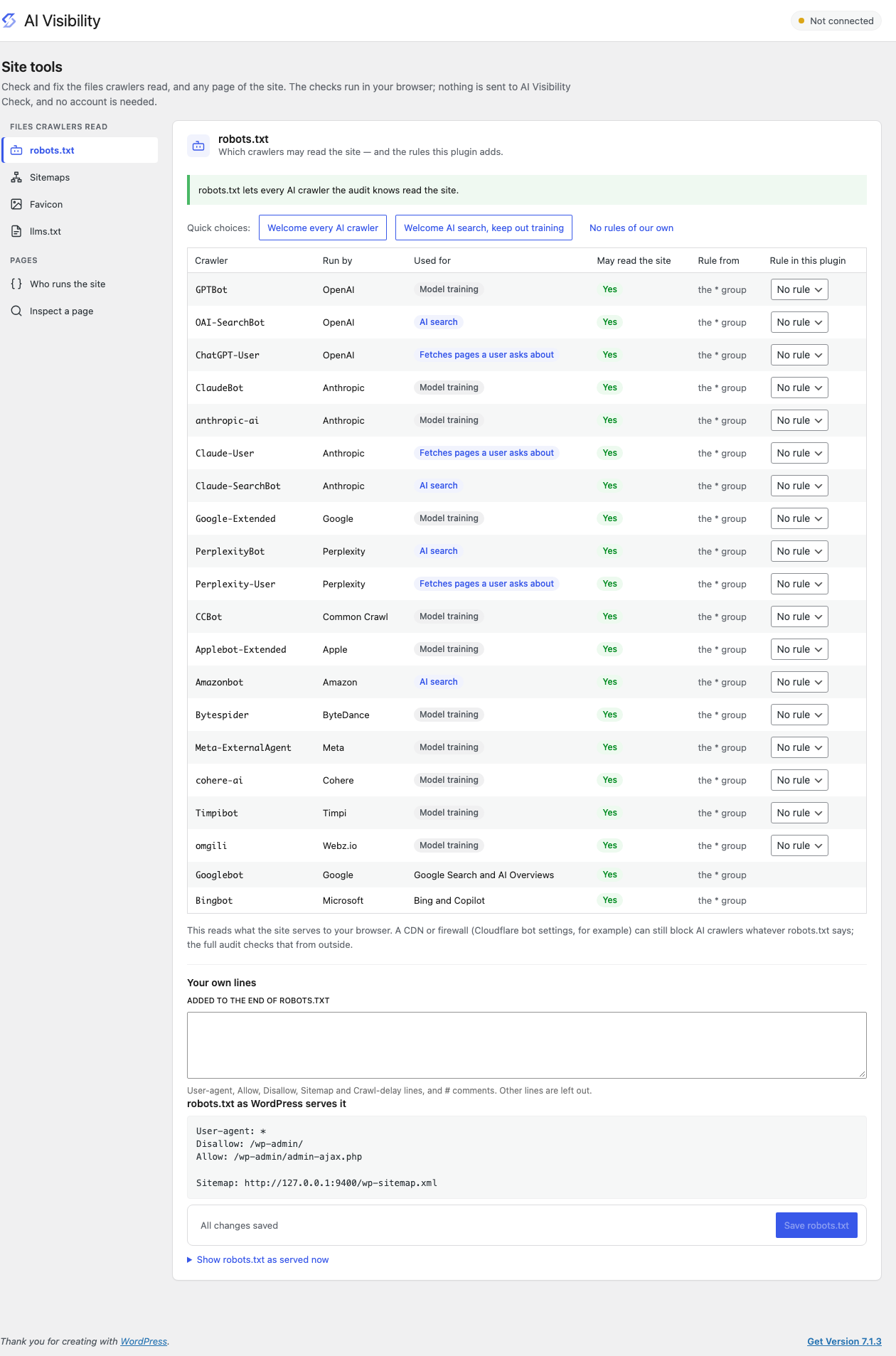This screenshot has width=896, height=1356.
Task: Open rule dropdown for Perplexity-User
Action: coord(799,584)
